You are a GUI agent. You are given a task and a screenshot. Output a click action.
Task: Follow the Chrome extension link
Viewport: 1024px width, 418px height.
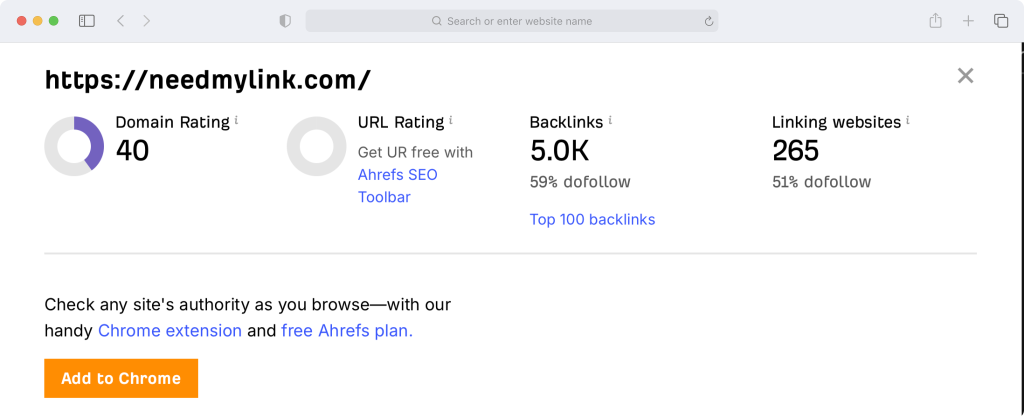(170, 331)
